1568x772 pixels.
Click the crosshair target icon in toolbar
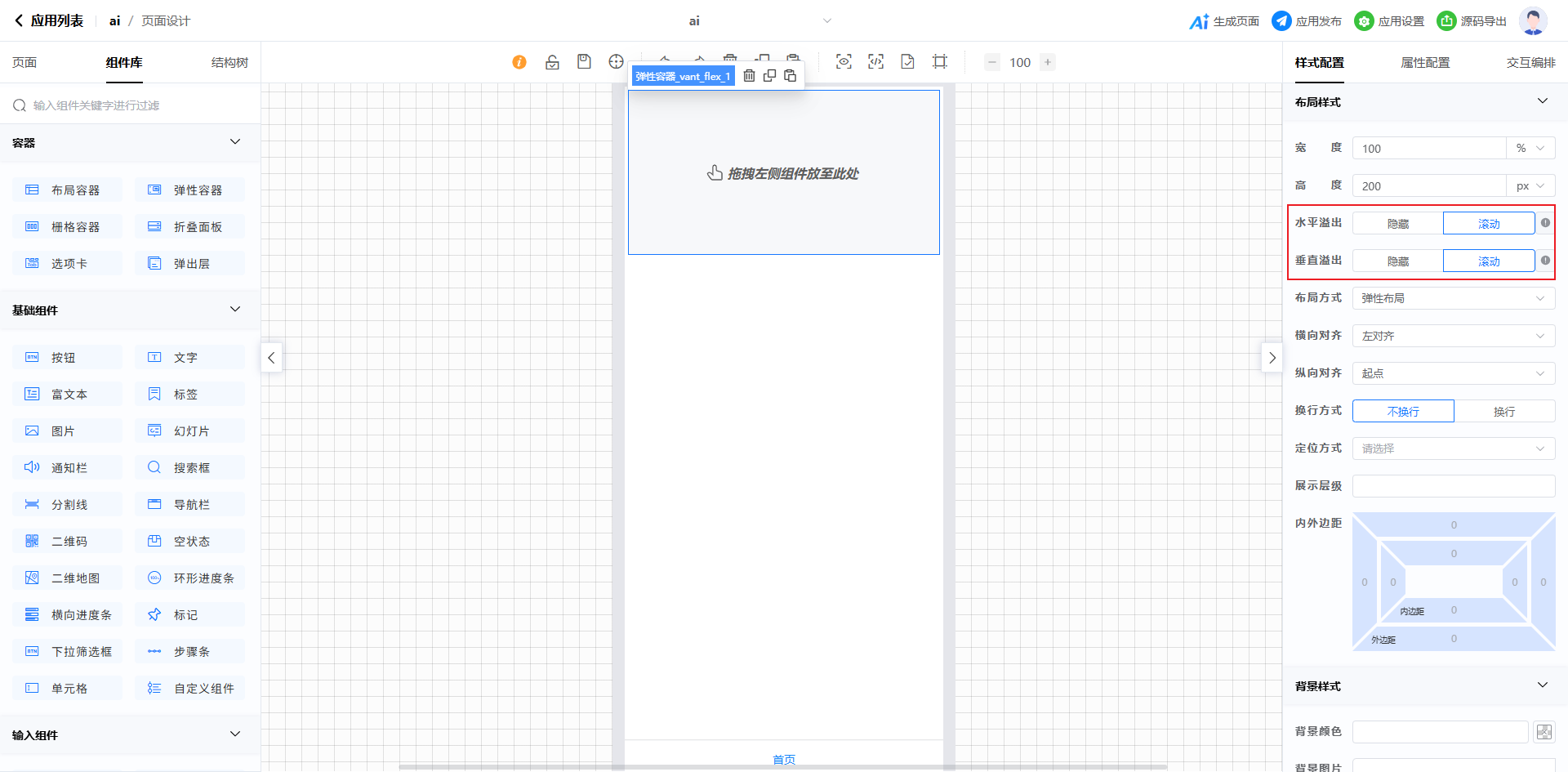click(616, 62)
